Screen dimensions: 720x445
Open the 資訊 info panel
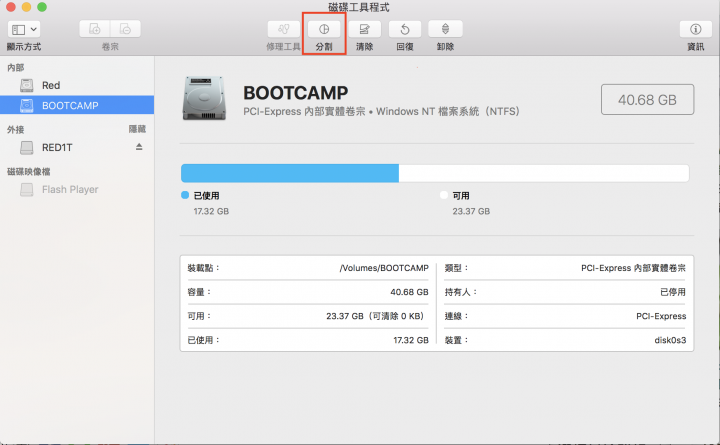(x=696, y=29)
